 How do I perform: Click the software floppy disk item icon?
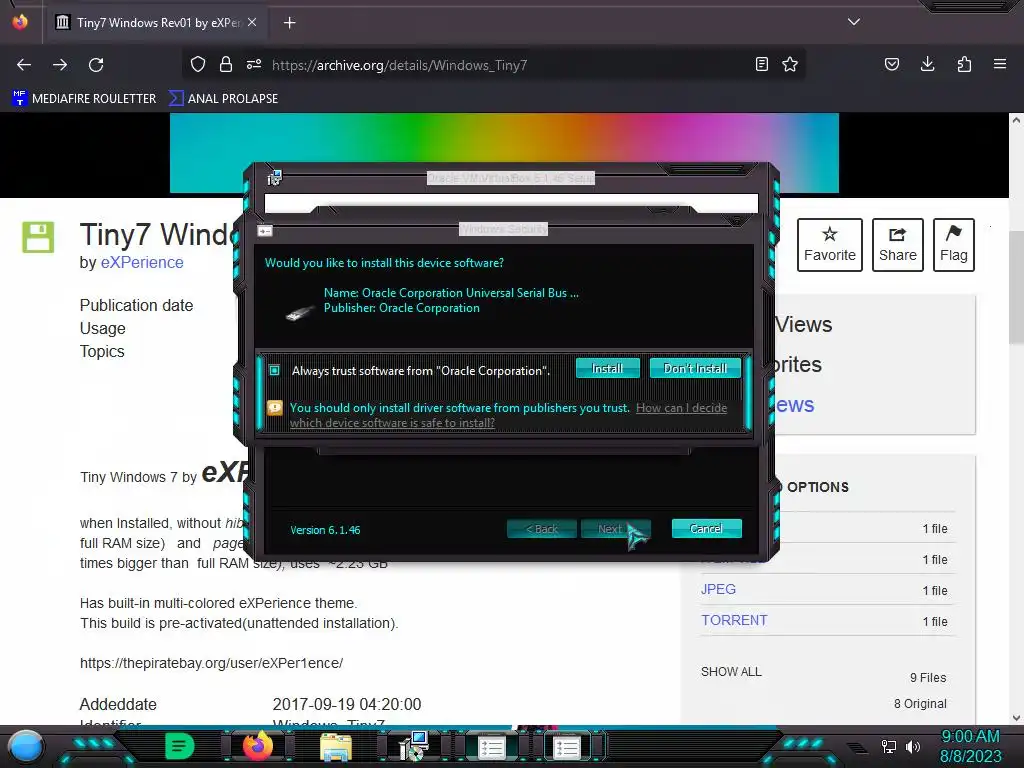[38, 236]
